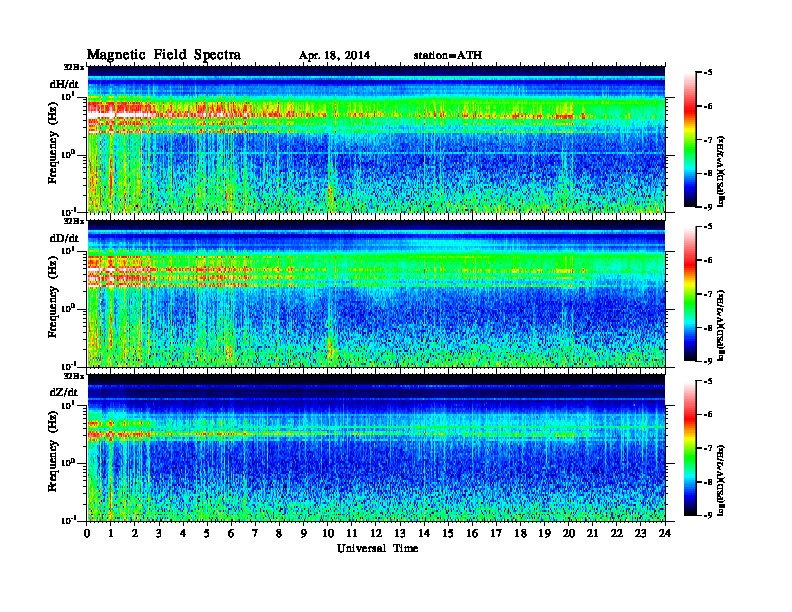Select the "dD/dt" panel label
The height and width of the screenshot is (612, 792).
click(x=64, y=238)
